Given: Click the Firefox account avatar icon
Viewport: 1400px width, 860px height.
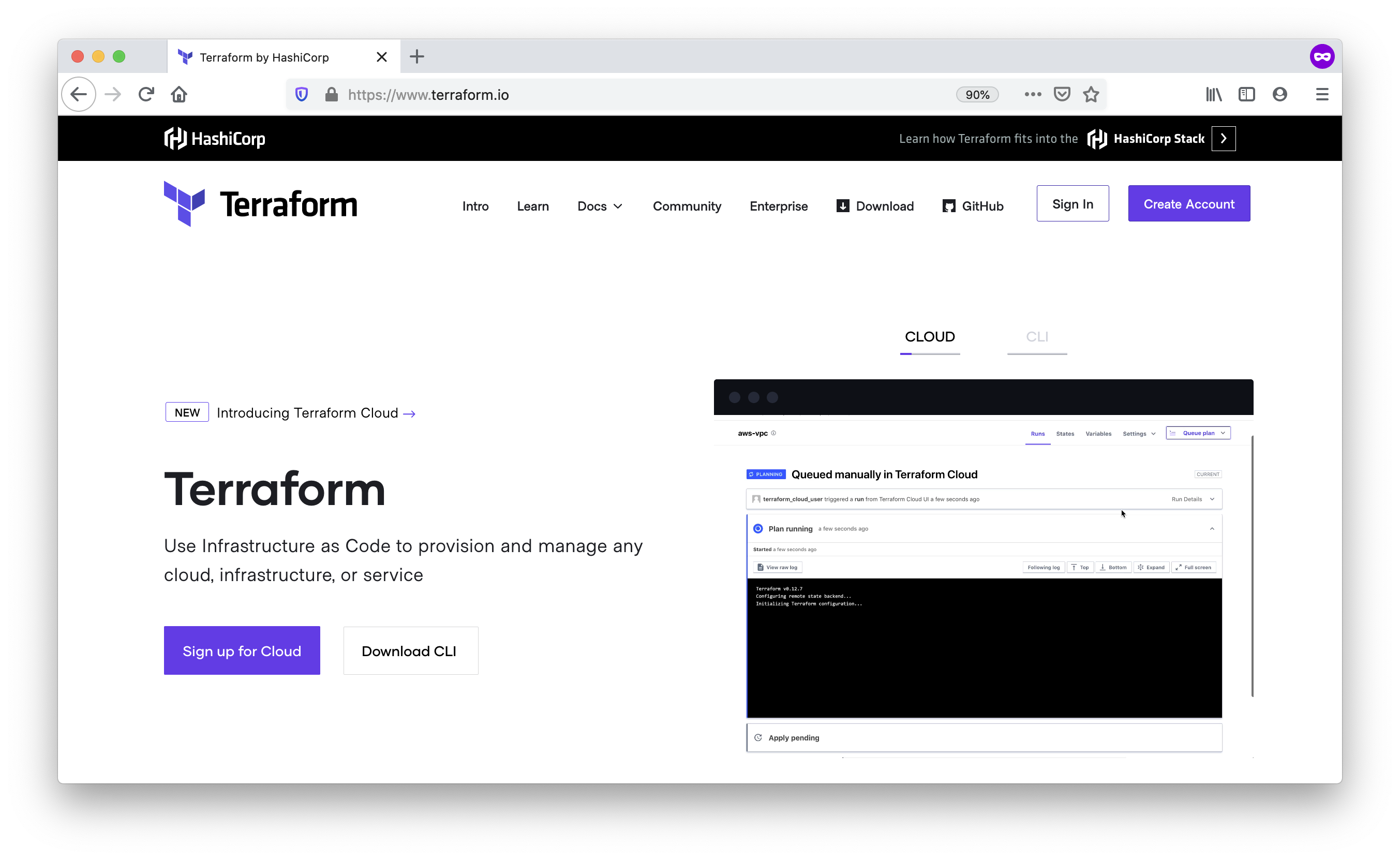Looking at the screenshot, I should click(1279, 94).
